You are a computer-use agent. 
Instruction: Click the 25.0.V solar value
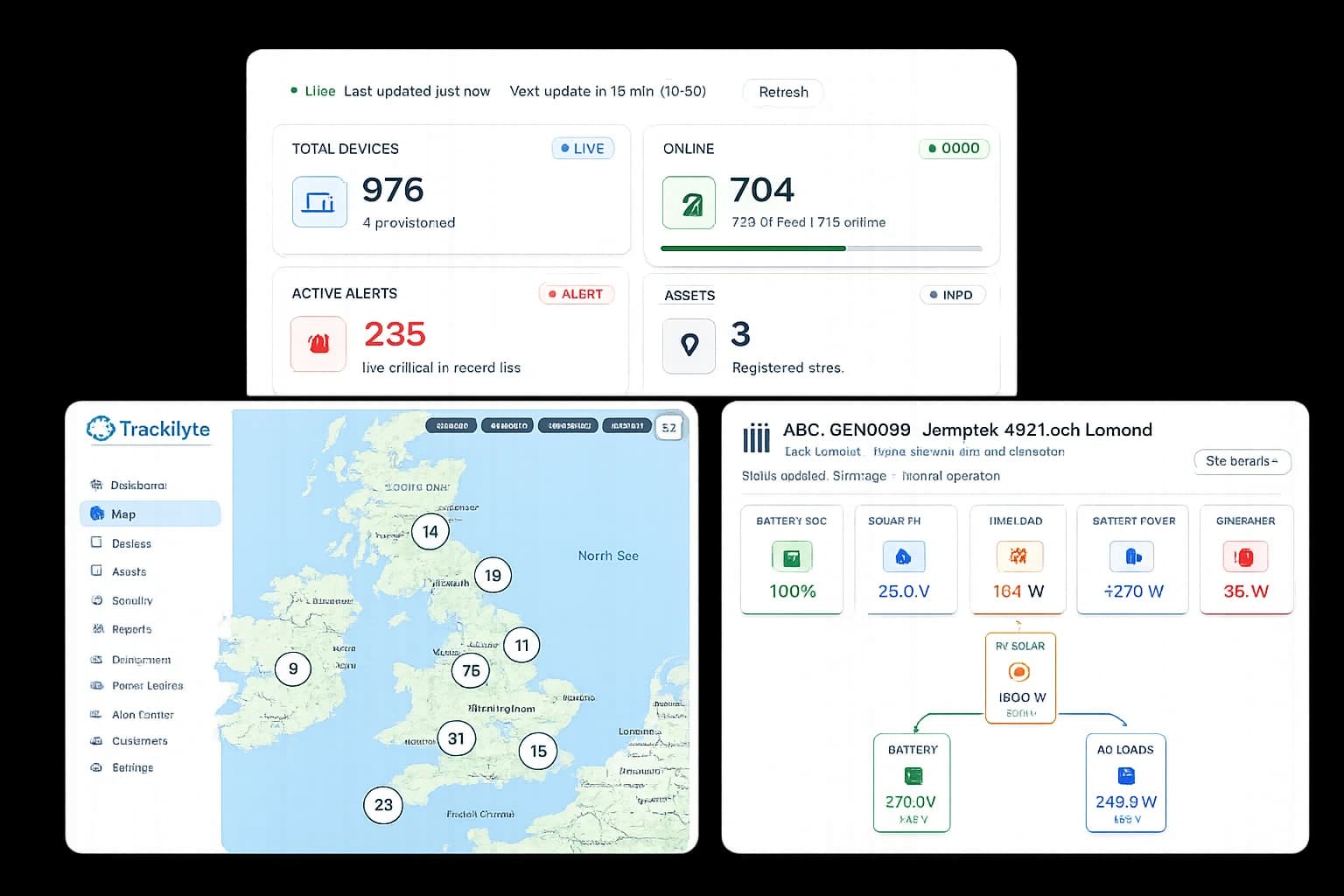point(904,591)
